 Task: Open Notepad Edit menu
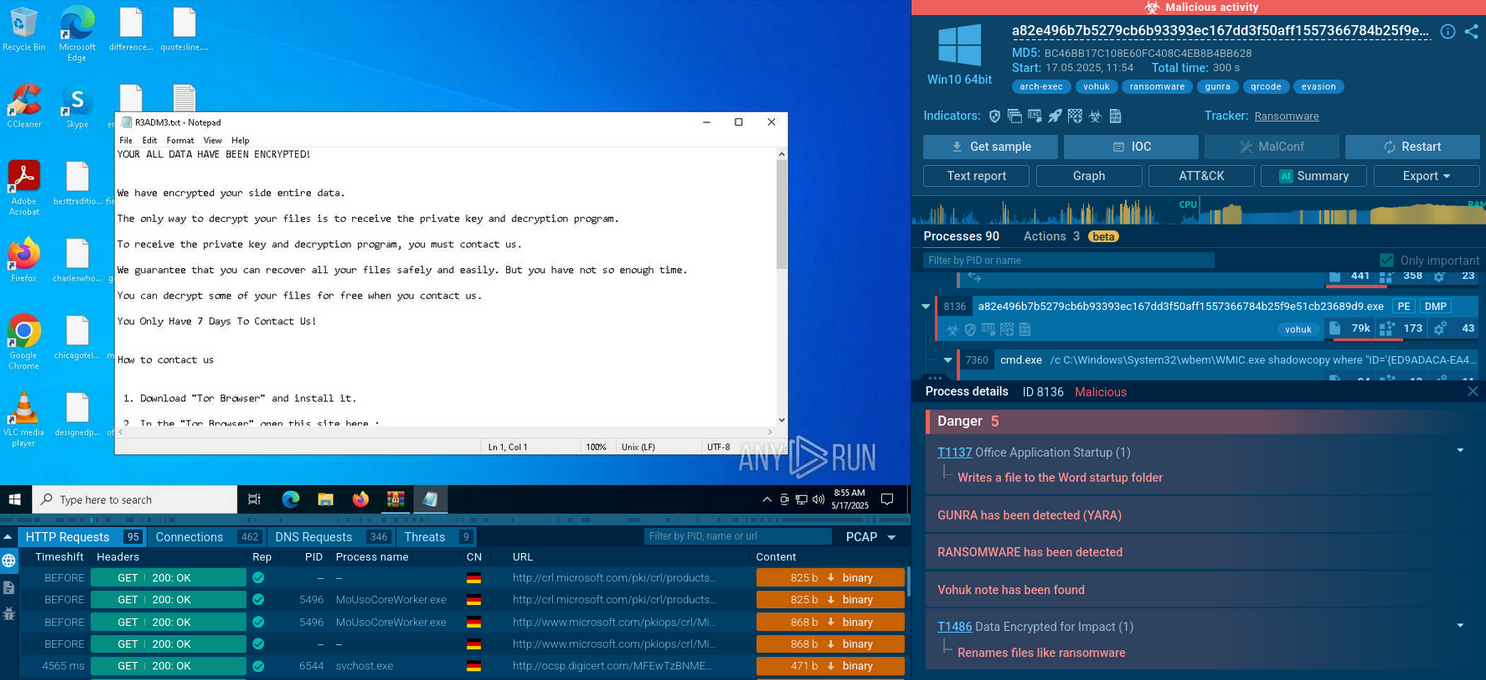pyautogui.click(x=149, y=140)
